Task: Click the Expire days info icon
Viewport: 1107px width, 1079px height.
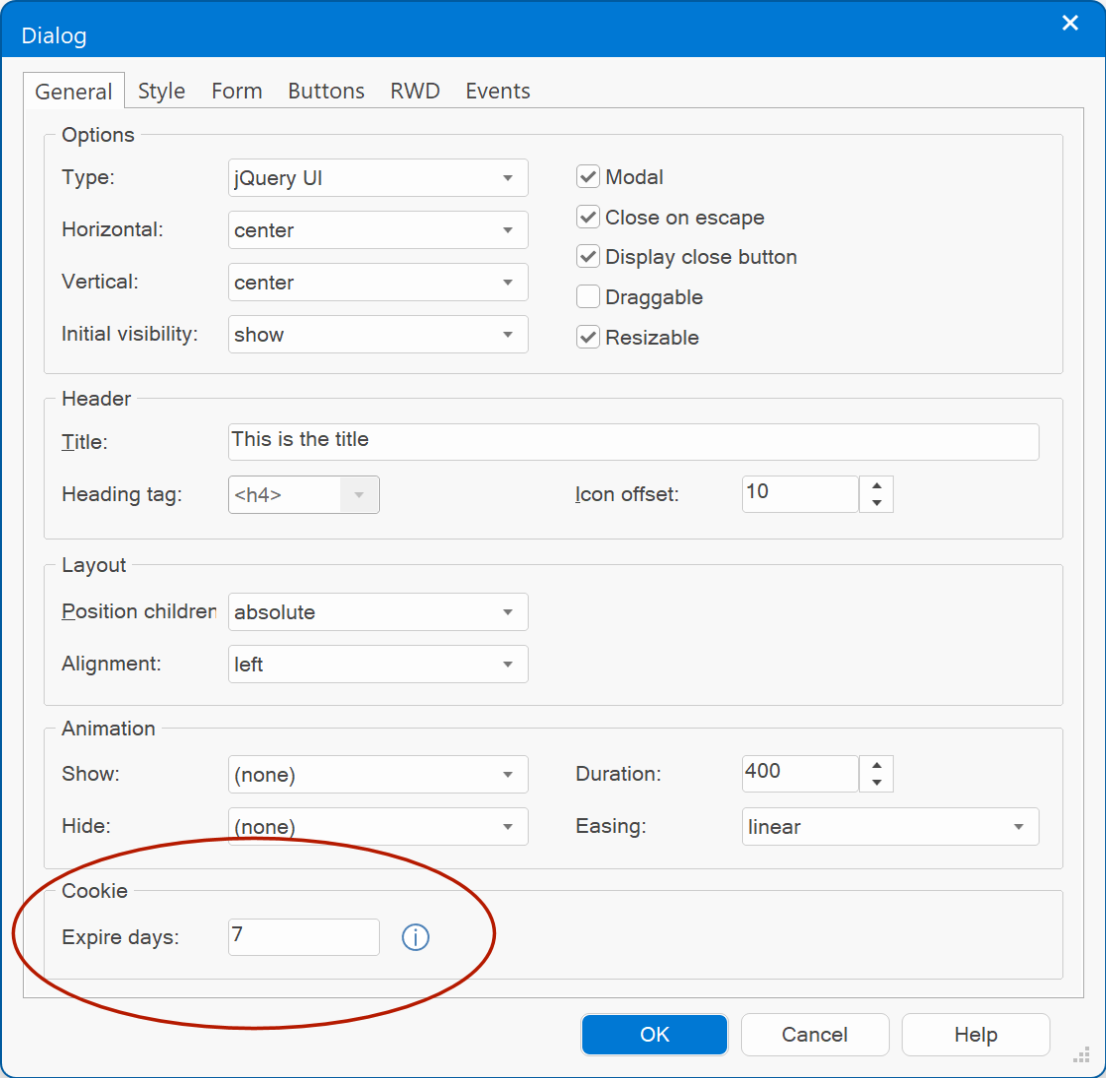Action: pyautogui.click(x=415, y=937)
